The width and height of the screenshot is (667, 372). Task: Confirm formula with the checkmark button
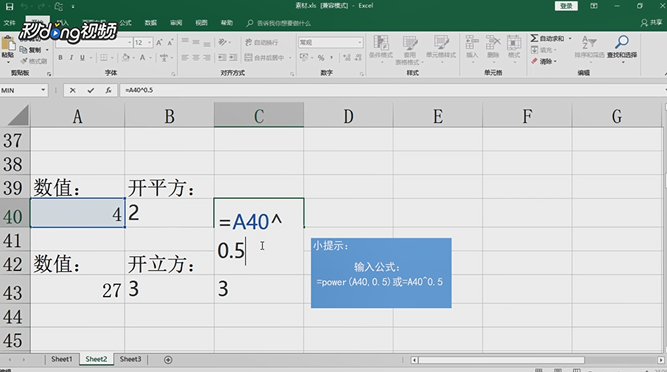coord(91,90)
